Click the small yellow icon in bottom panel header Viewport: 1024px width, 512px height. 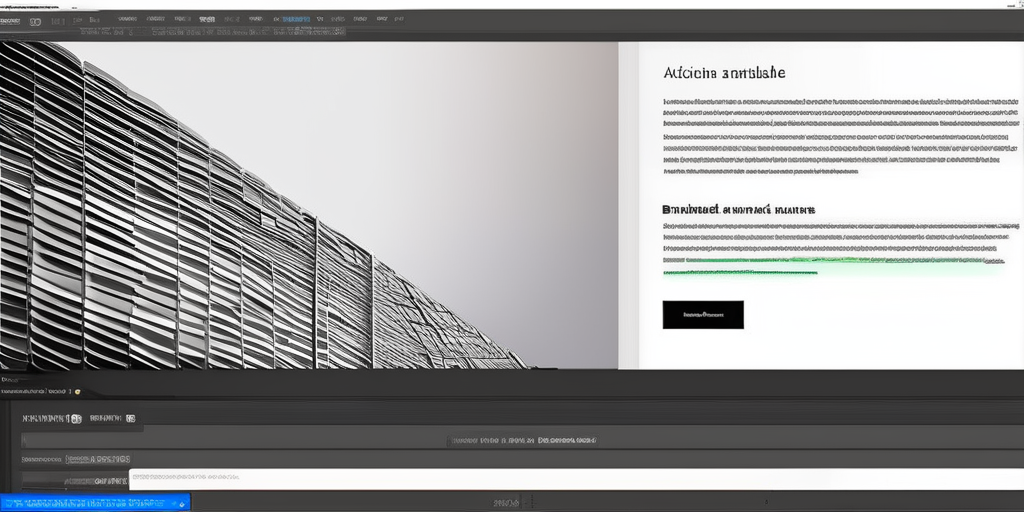coord(78,392)
